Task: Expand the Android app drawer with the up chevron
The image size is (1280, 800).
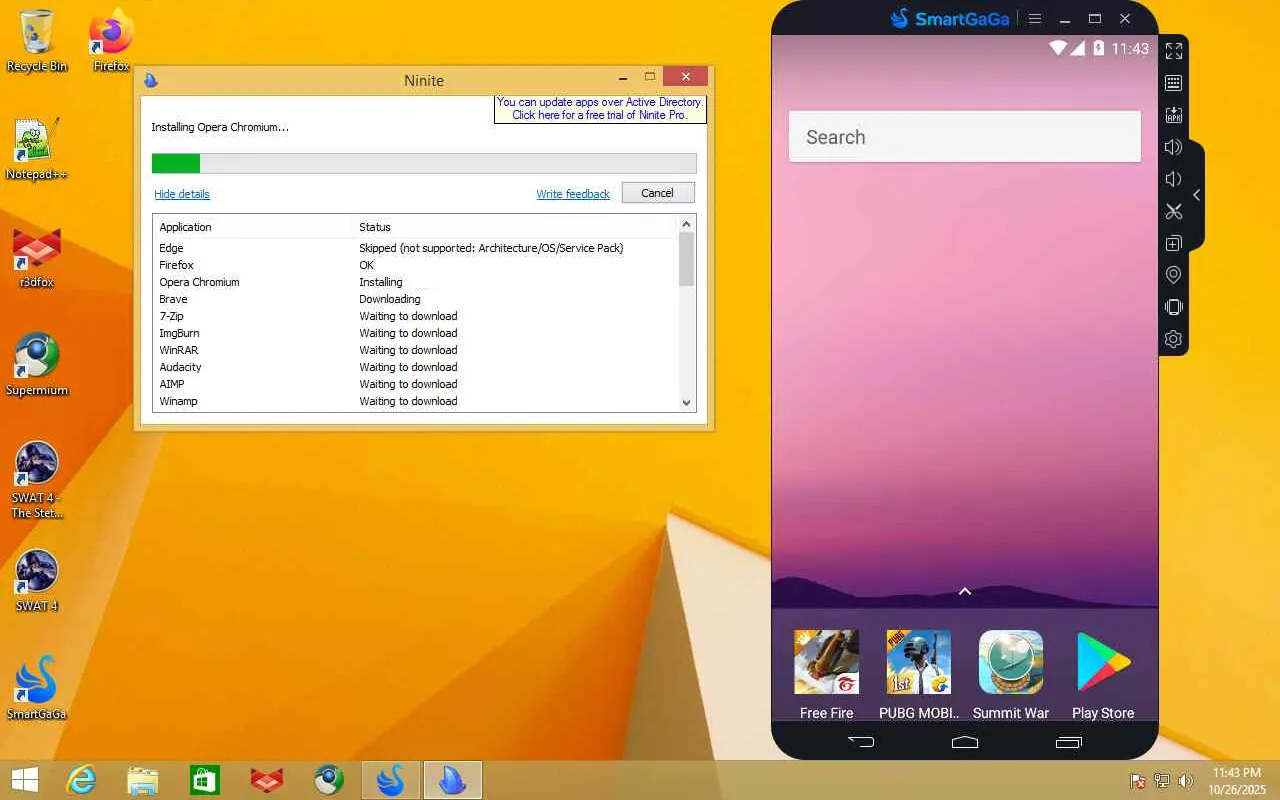Action: (965, 591)
